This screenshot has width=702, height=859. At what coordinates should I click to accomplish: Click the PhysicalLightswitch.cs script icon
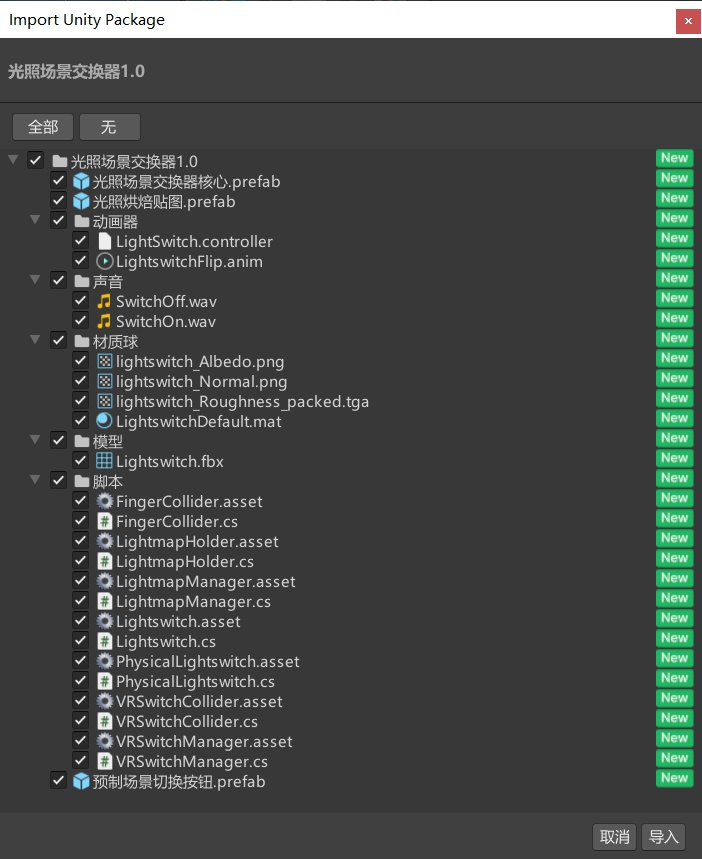click(x=104, y=682)
